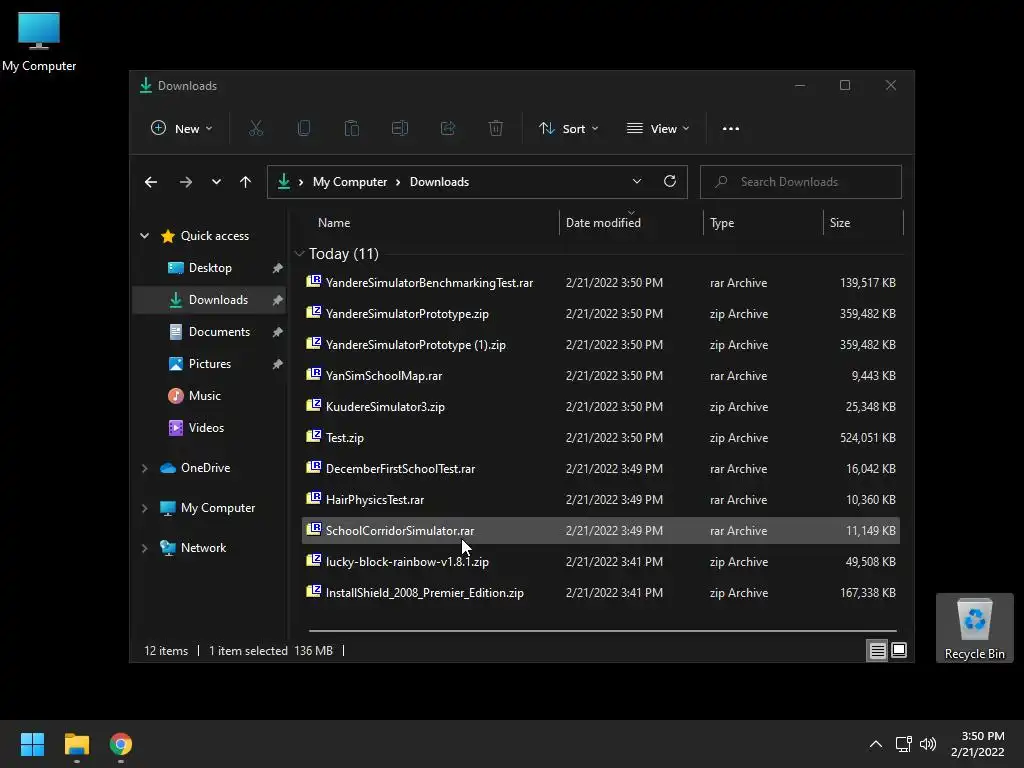Open the See more ellipsis menu
Image resolution: width=1024 pixels, height=768 pixels.
tap(731, 129)
